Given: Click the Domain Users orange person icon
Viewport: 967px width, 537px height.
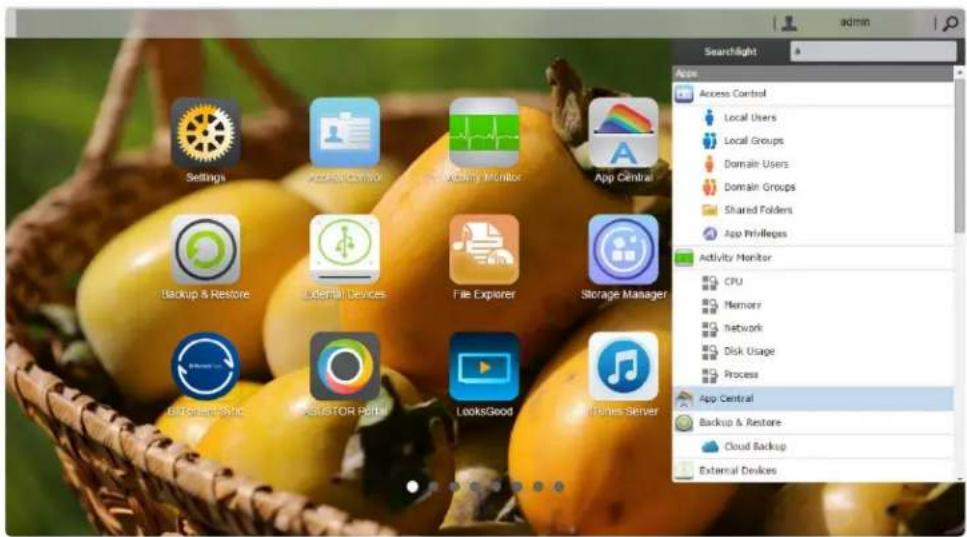Looking at the screenshot, I should click(x=709, y=164).
